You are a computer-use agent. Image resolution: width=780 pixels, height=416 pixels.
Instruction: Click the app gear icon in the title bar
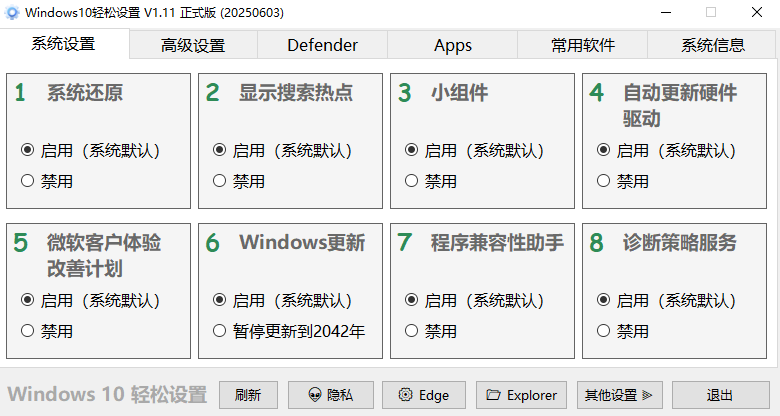click(x=11, y=12)
